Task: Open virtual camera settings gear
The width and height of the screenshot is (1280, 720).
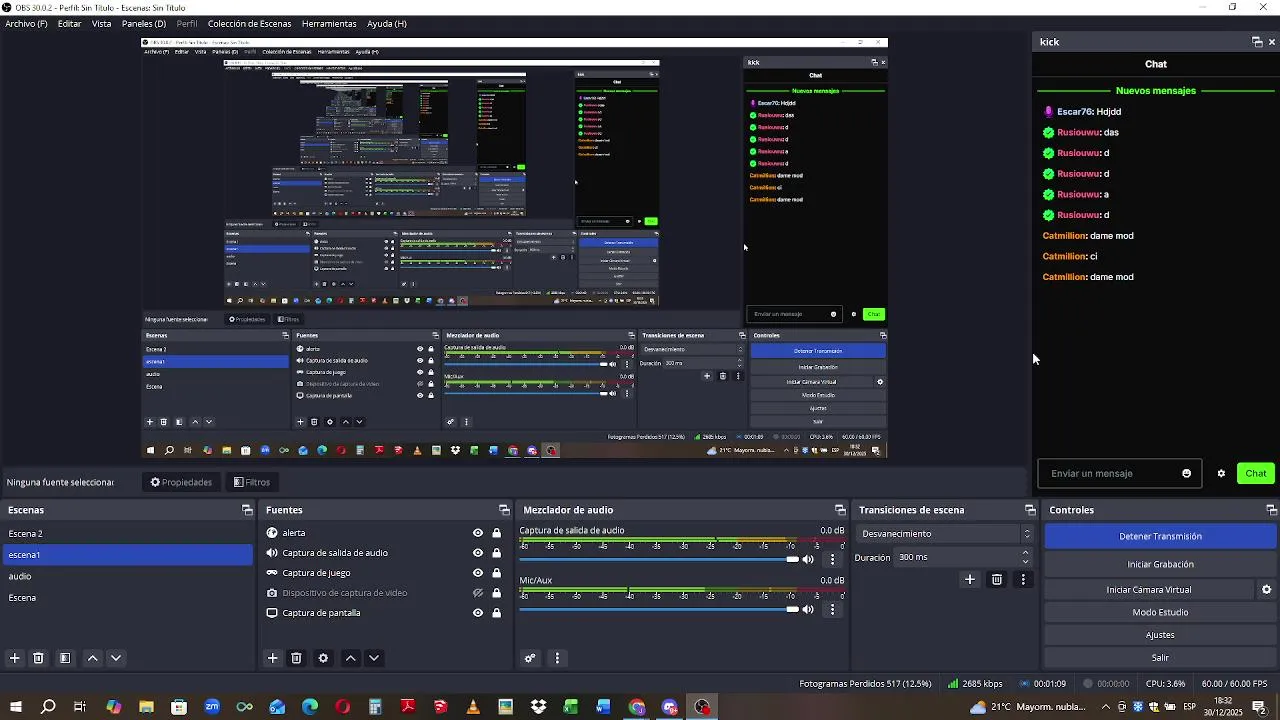Action: tap(1266, 590)
